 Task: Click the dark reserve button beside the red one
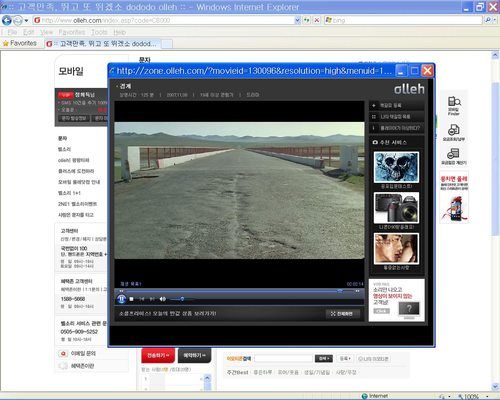coord(194,356)
